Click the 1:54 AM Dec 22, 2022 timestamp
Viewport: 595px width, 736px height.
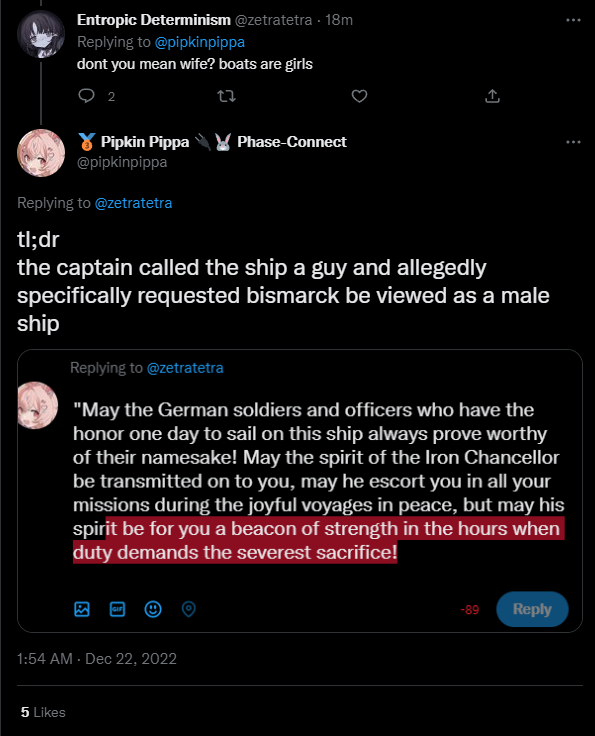(97, 659)
